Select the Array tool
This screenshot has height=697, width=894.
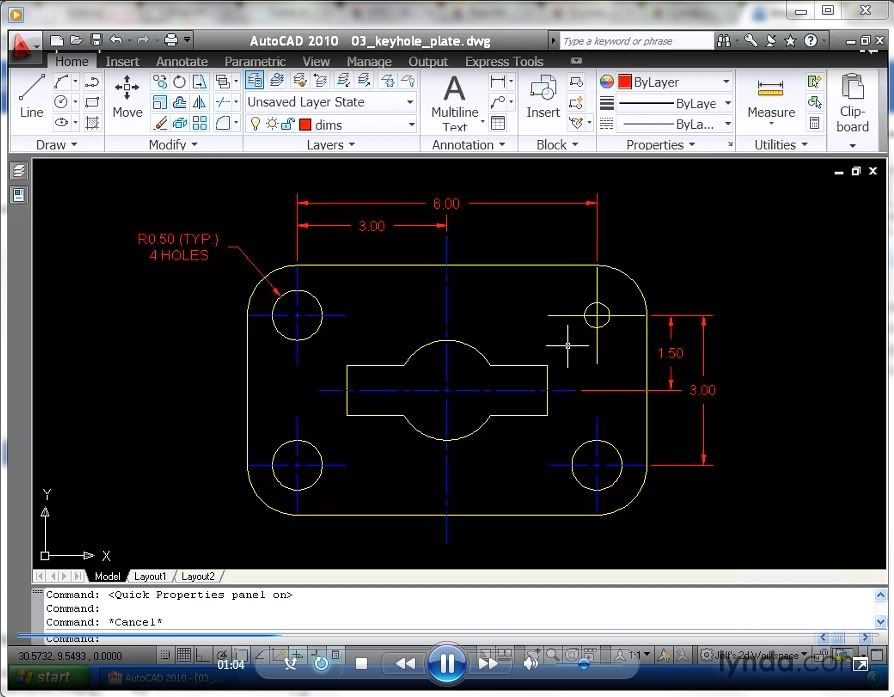click(x=200, y=123)
